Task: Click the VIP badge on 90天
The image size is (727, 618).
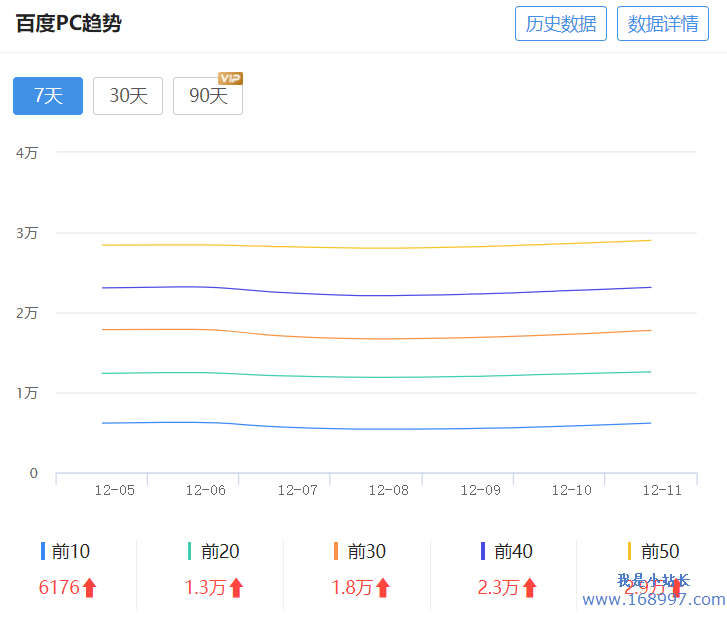Action: pyautogui.click(x=230, y=78)
